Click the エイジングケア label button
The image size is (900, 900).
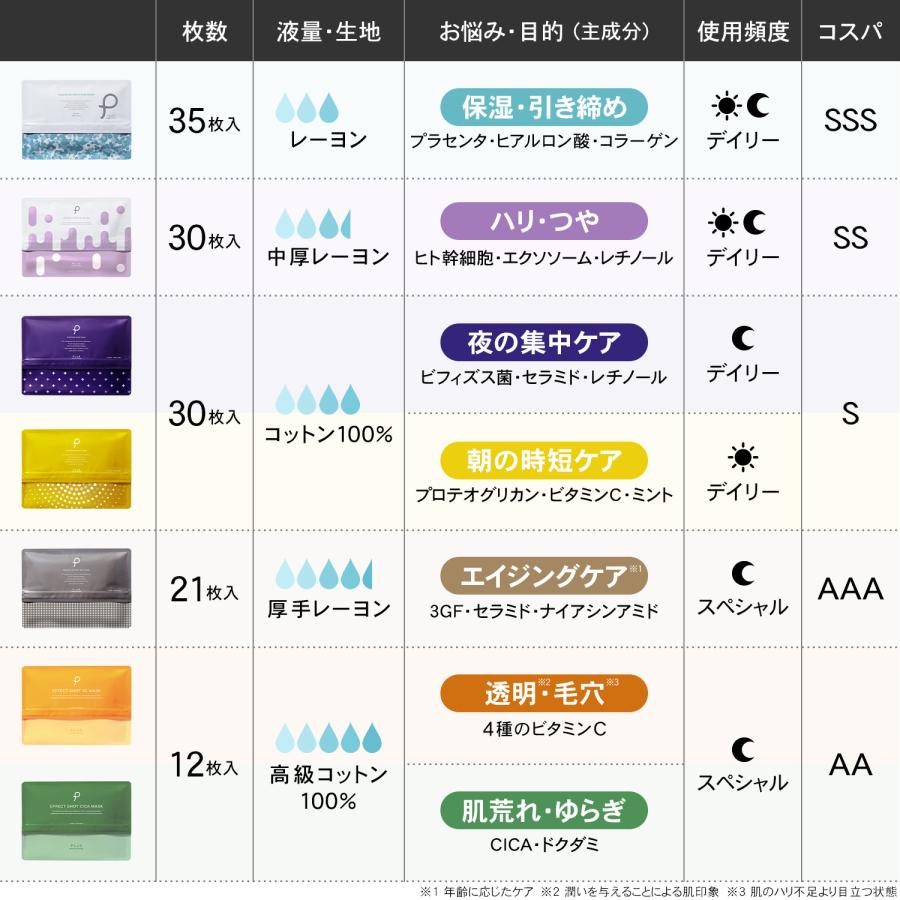pos(543,574)
